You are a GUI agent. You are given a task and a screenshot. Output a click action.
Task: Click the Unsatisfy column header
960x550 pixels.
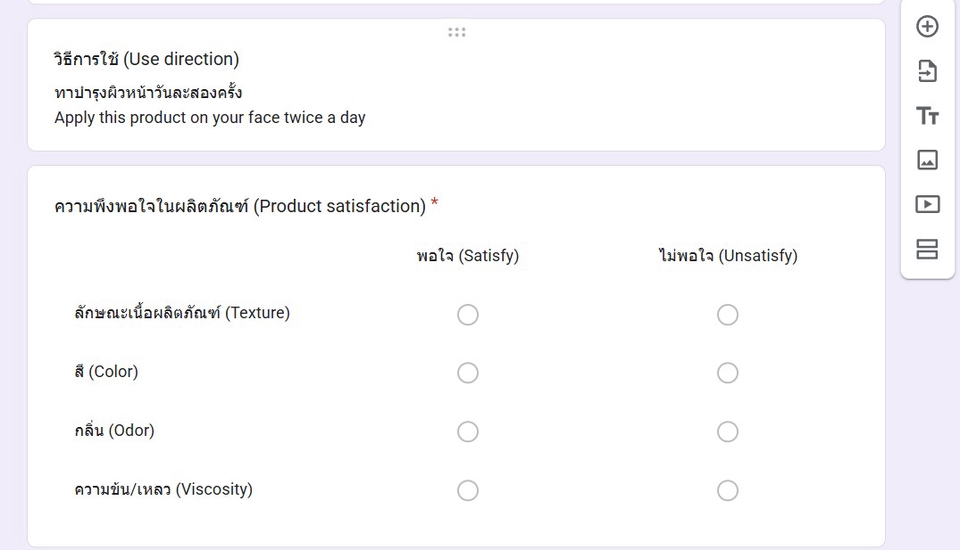tap(728, 256)
